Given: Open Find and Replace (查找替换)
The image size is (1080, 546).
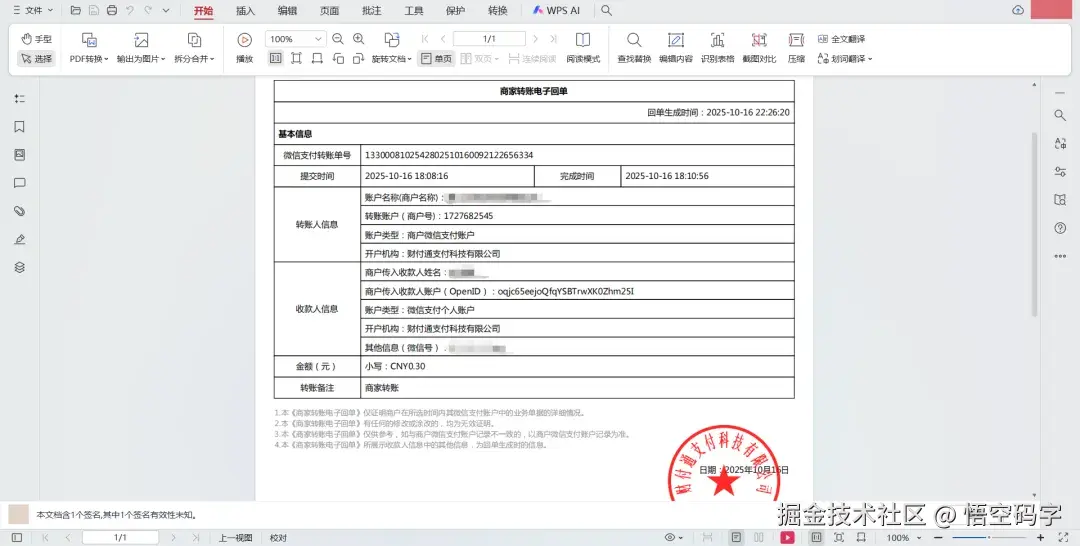Looking at the screenshot, I should click(634, 48).
